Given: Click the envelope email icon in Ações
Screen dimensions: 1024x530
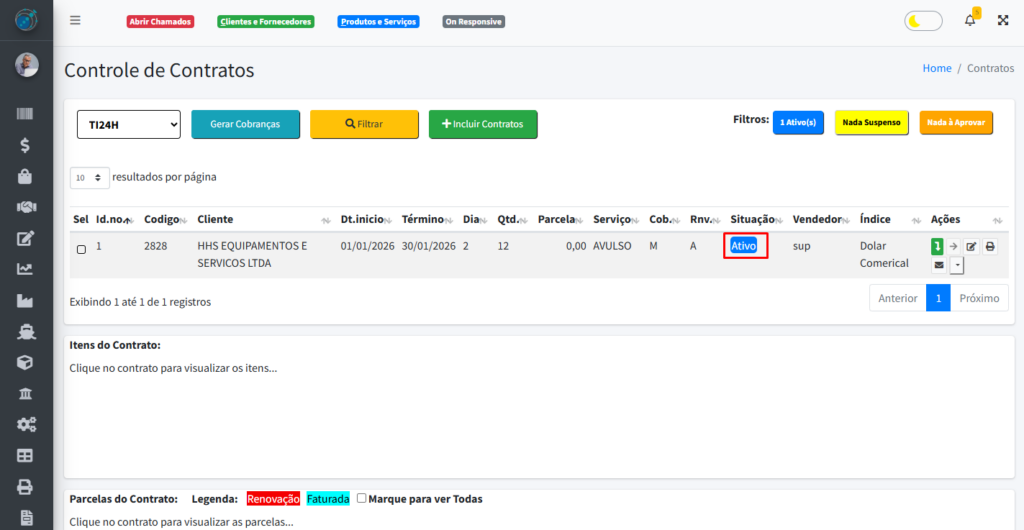Looking at the screenshot, I should click(938, 265).
